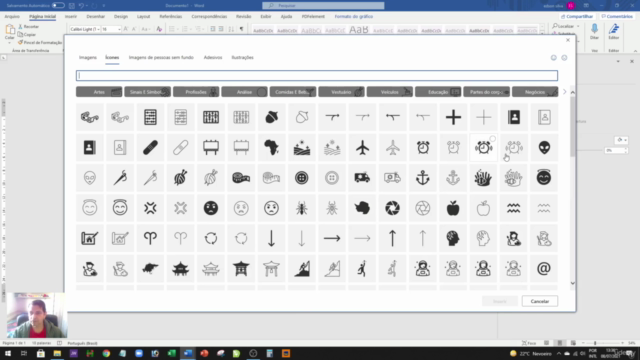Select the bold plus sign icon
The height and width of the screenshot is (360, 640).
[453, 117]
